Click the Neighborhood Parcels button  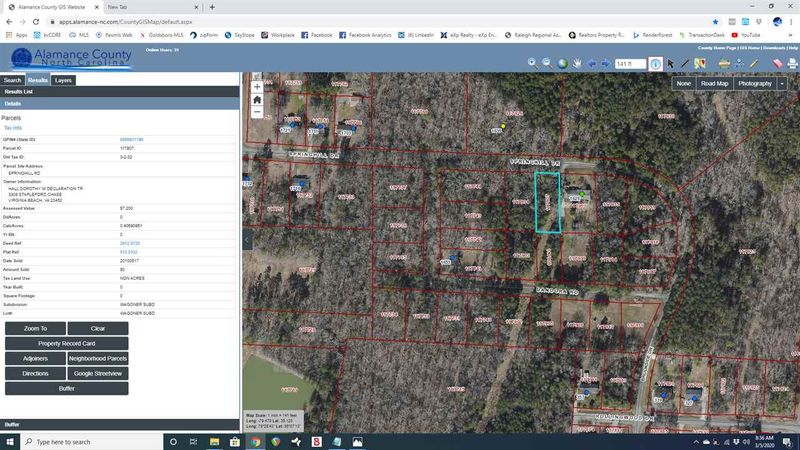98,359
